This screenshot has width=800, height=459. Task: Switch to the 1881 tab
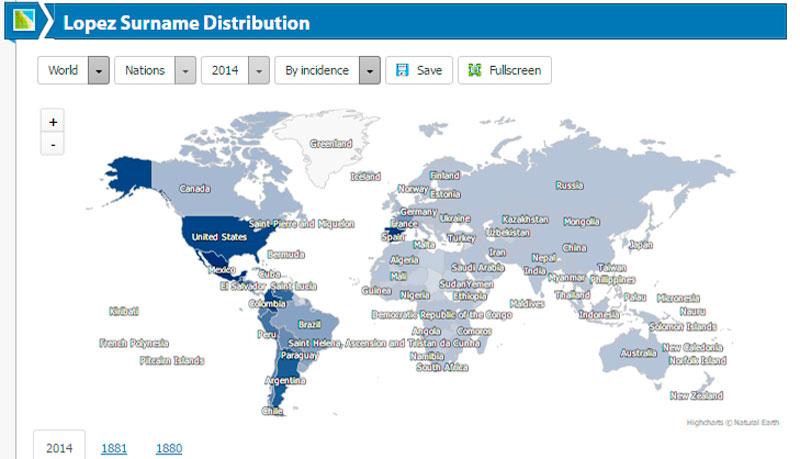(114, 448)
